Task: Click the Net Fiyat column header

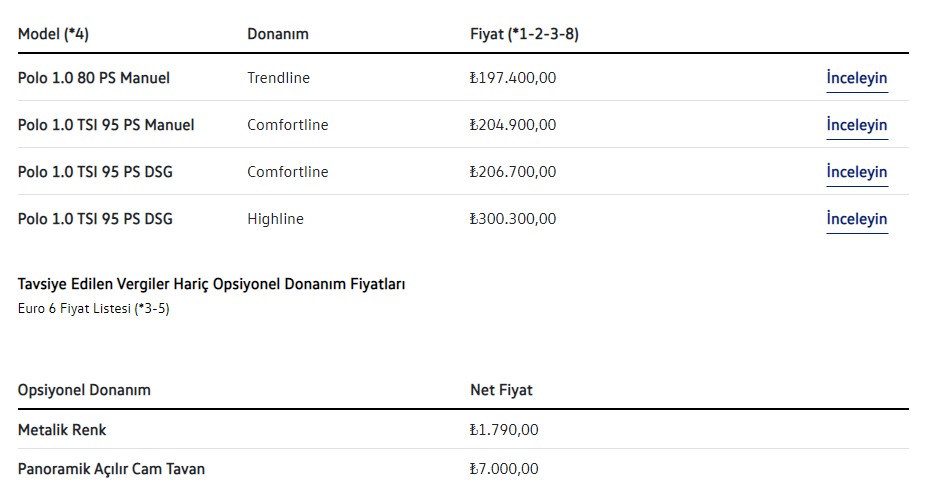Action: (501, 390)
